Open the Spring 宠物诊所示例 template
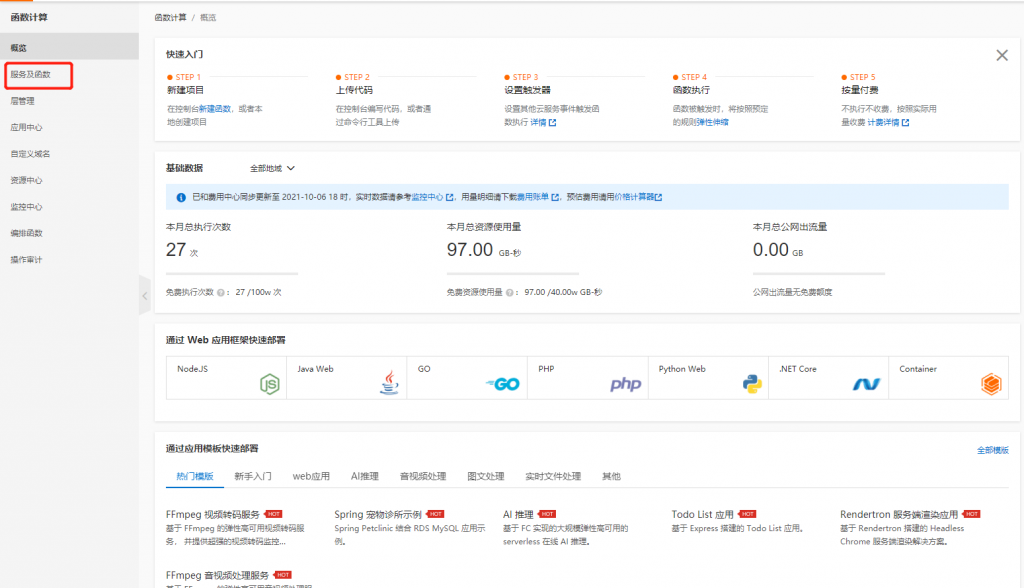This screenshot has width=1024, height=588. coord(378,515)
